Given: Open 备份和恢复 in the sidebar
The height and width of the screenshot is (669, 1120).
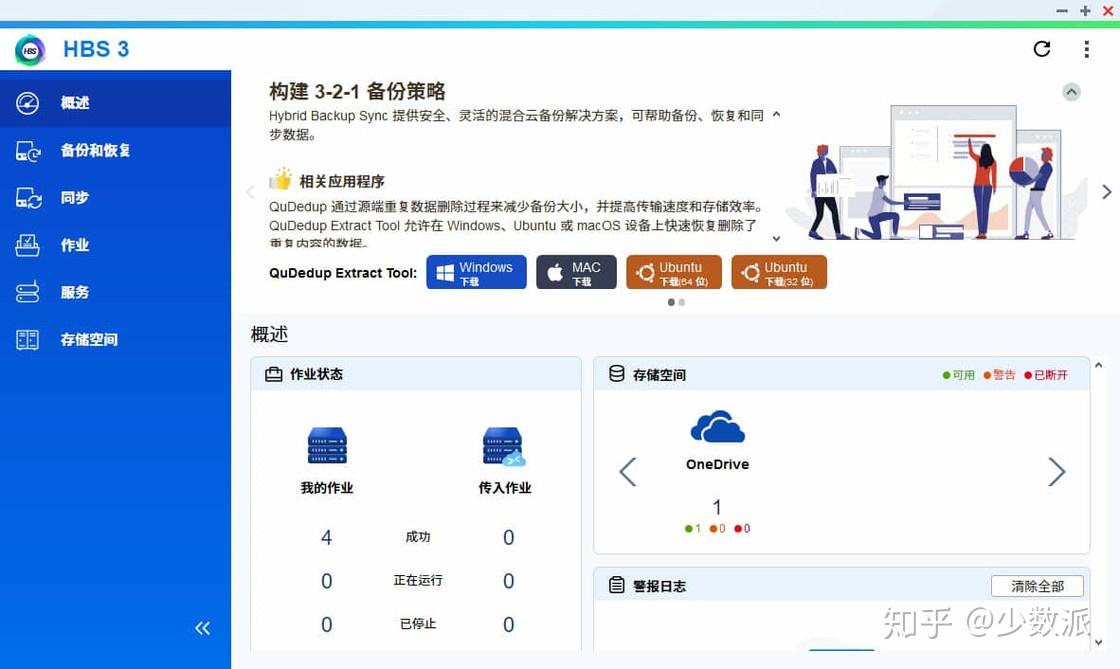Looking at the screenshot, I should [116, 150].
